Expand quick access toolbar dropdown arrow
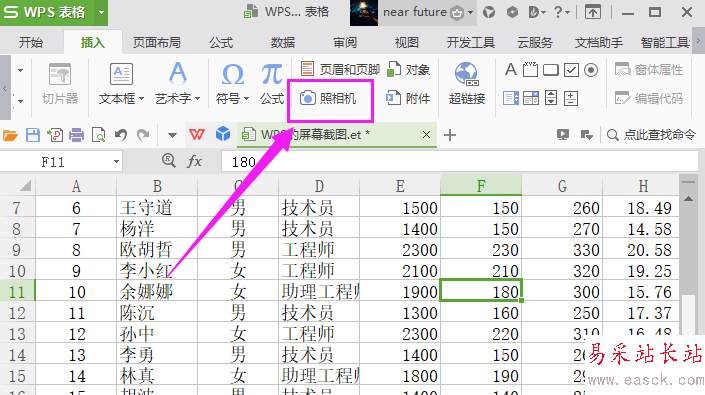This screenshot has width=705, height=395. tap(172, 135)
